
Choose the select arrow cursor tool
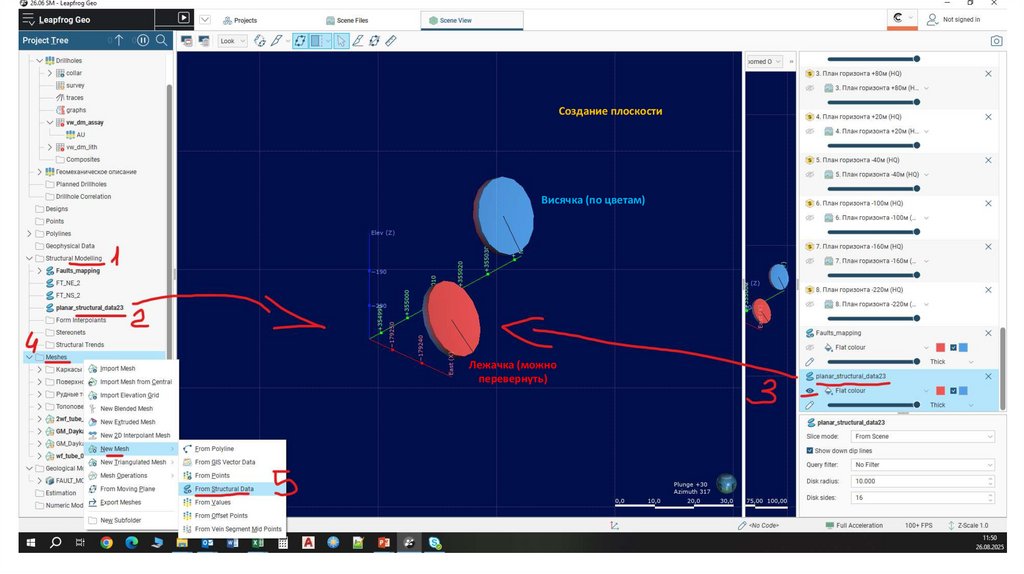[x=341, y=41]
